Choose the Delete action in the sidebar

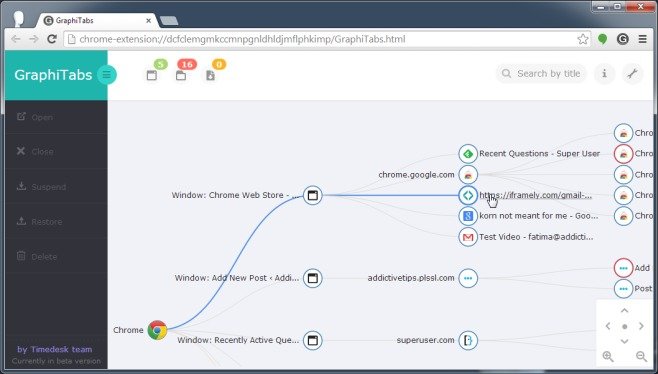(x=56, y=256)
